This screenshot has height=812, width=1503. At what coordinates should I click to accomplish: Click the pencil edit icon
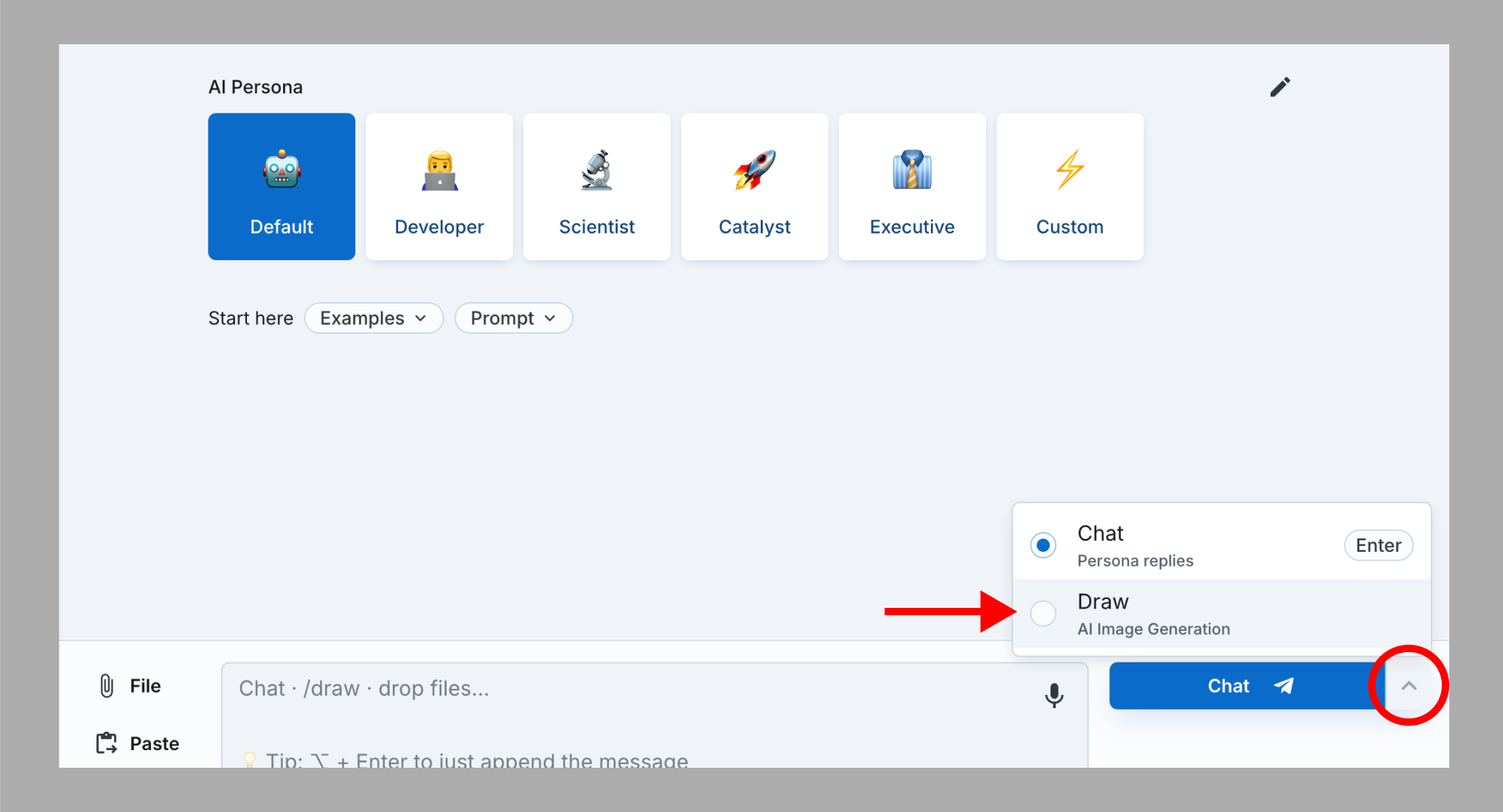[1280, 87]
